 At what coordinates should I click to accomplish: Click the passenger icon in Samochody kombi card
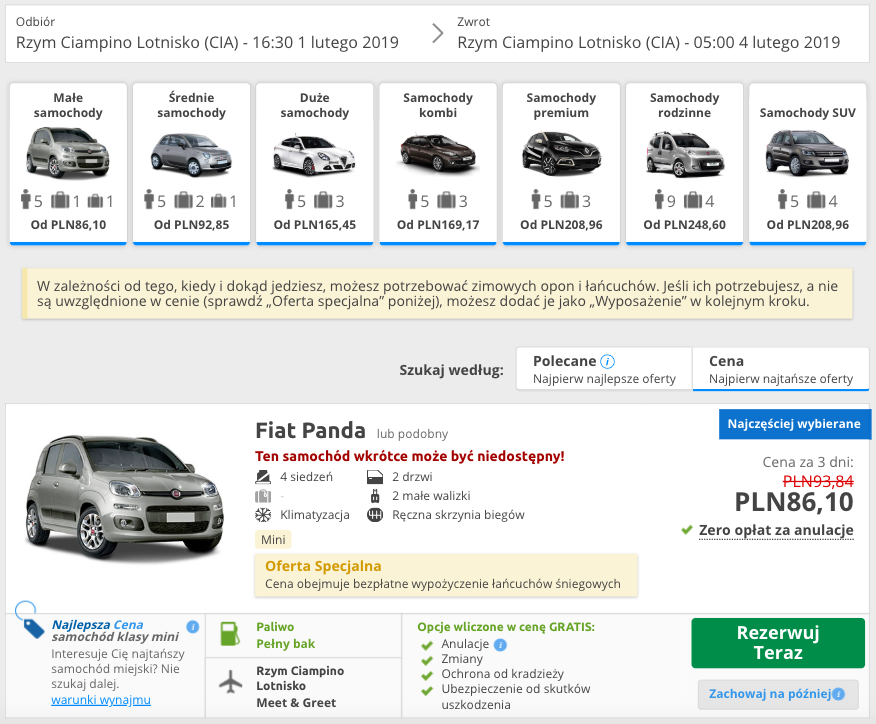pos(412,199)
